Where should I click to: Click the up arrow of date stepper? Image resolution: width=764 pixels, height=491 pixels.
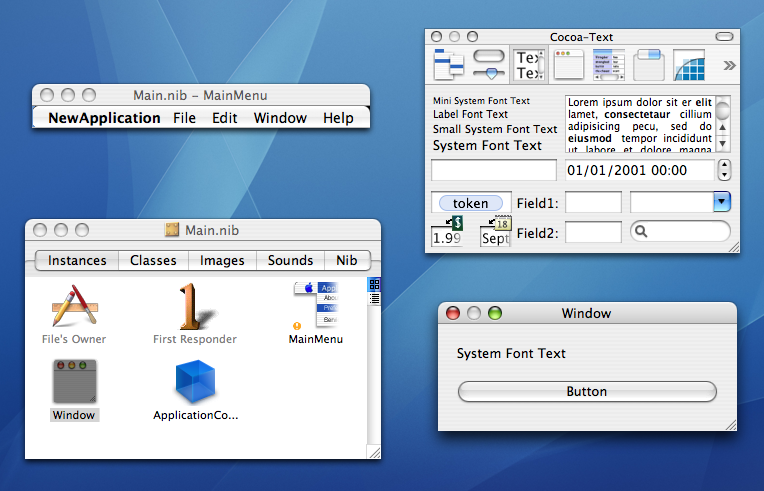(725, 165)
